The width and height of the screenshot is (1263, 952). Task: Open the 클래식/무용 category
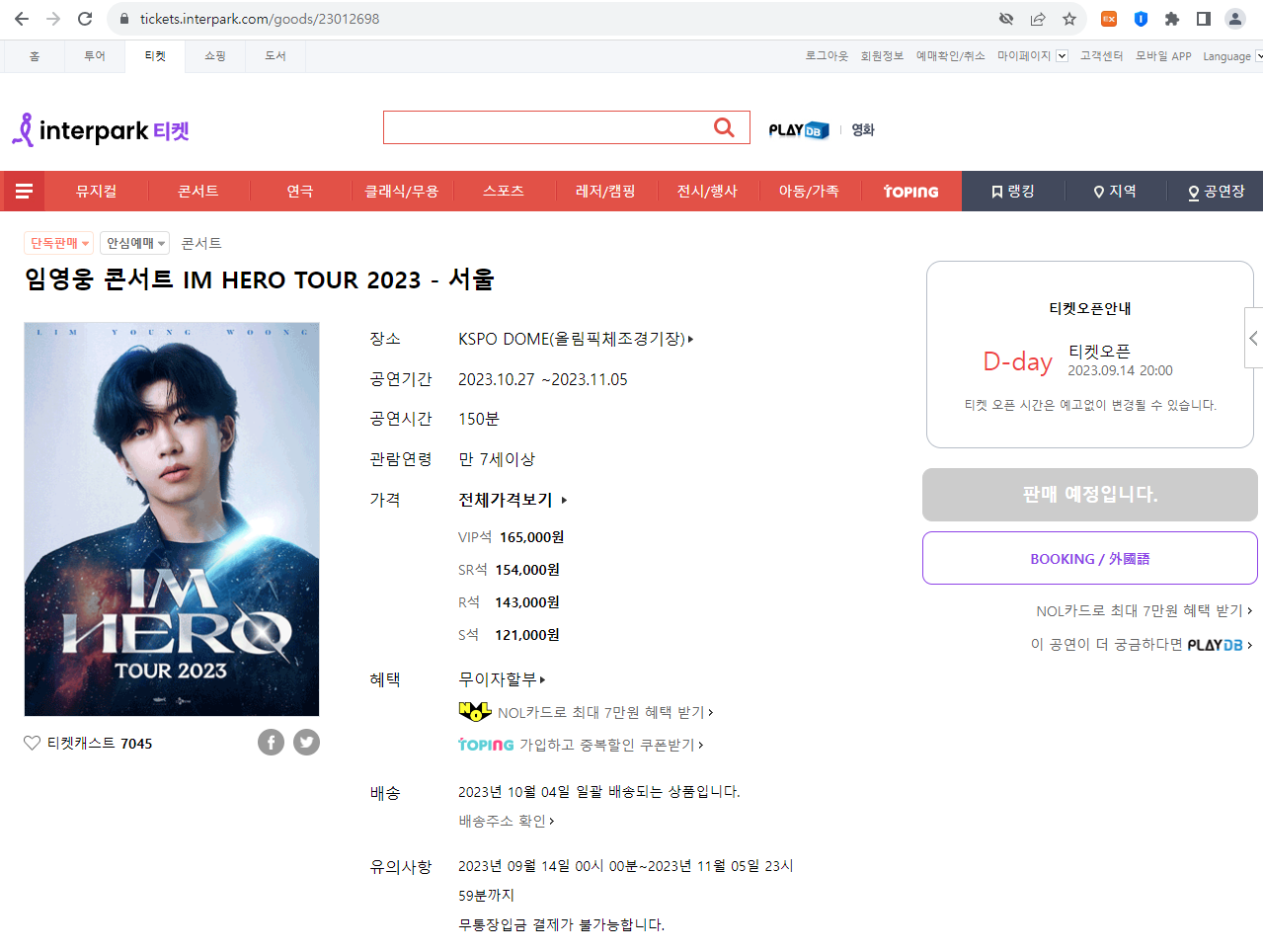[402, 192]
